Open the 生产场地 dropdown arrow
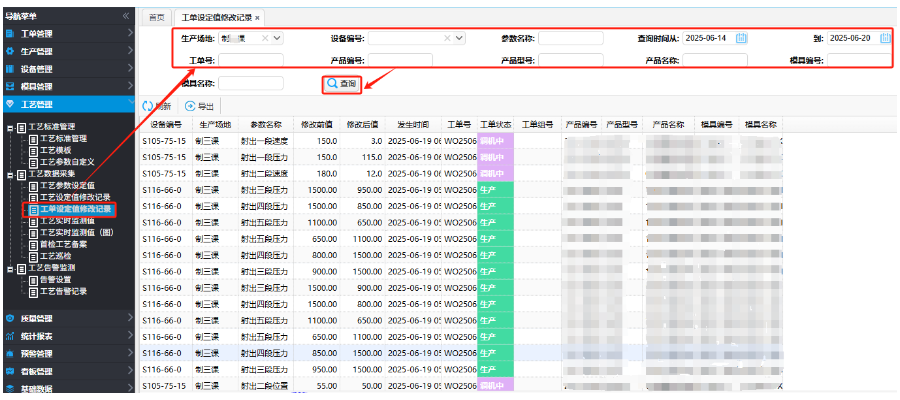 point(277,38)
